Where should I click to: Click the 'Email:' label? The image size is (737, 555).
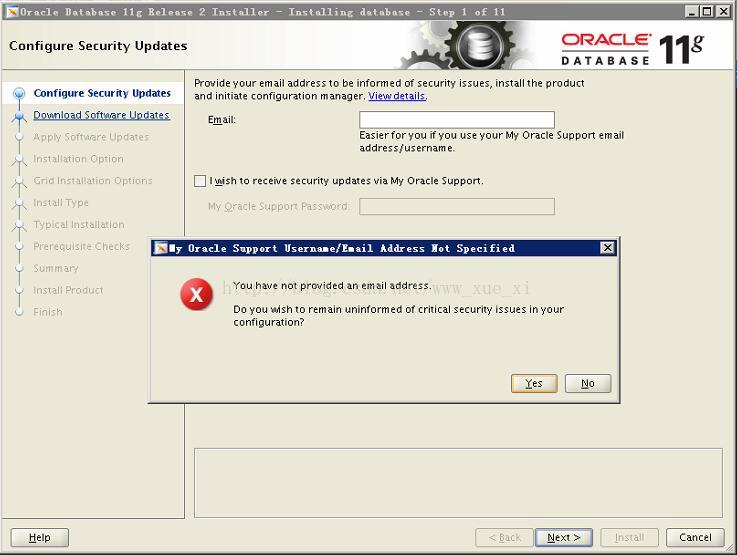pyautogui.click(x=222, y=120)
